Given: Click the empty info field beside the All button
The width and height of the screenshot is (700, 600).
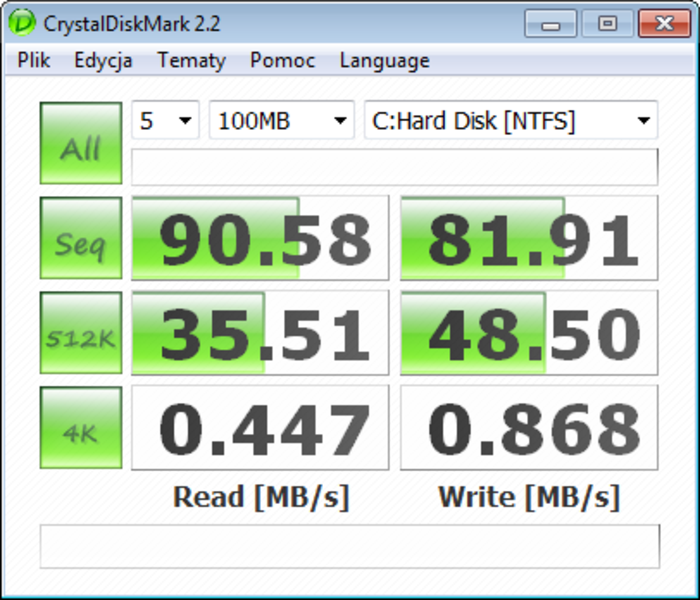Looking at the screenshot, I should click(395, 167).
